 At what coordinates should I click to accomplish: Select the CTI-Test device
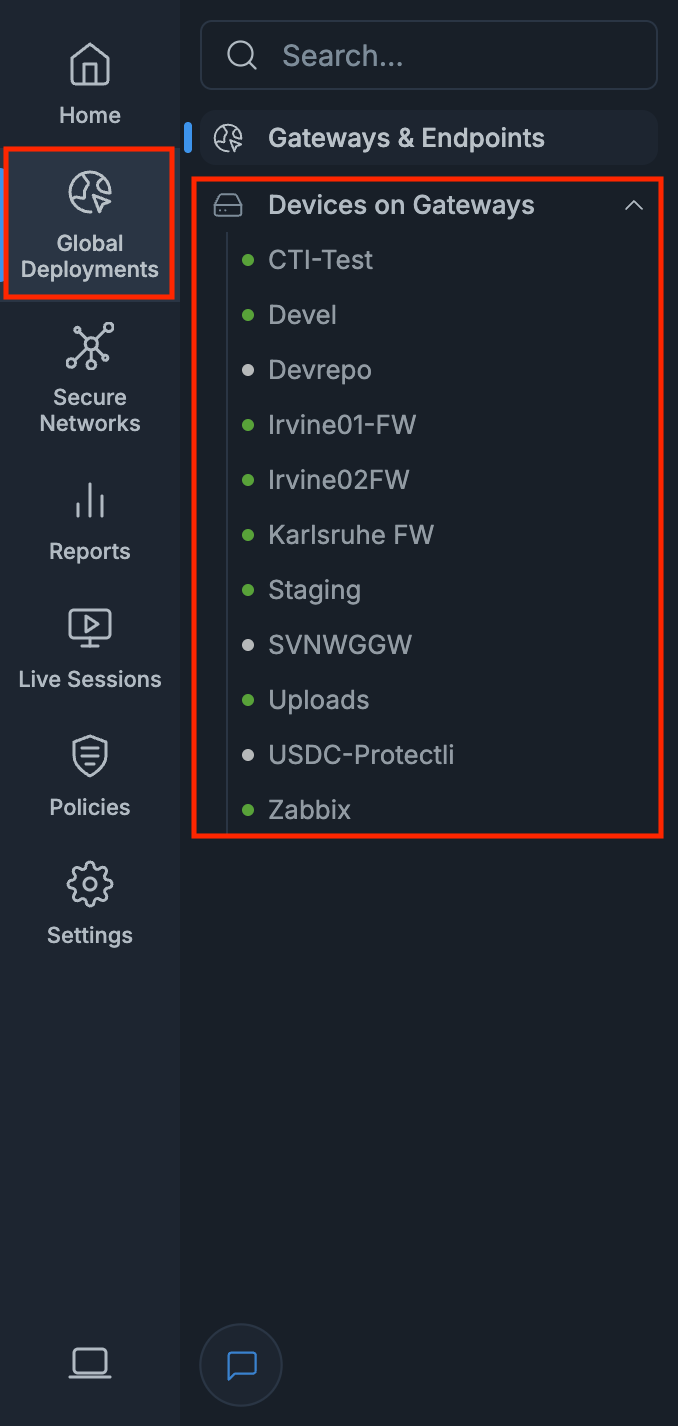320,260
